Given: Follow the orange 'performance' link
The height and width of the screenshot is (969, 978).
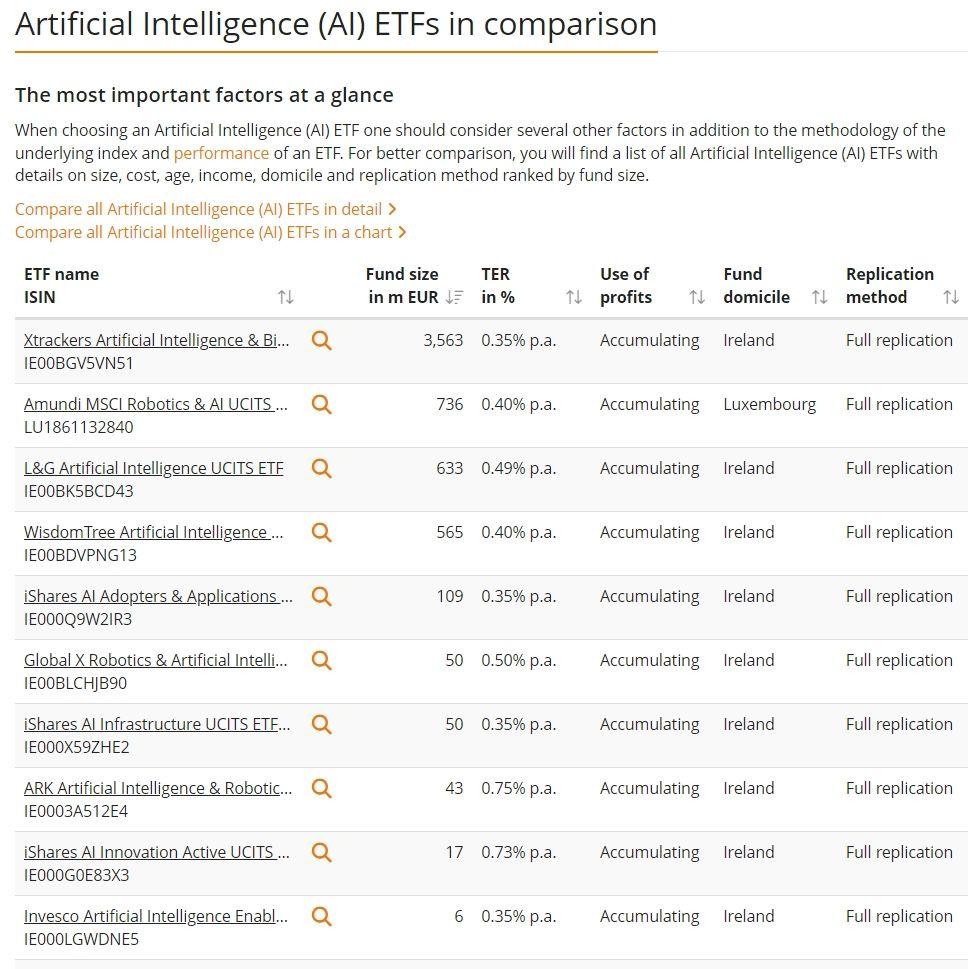Looking at the screenshot, I should click(221, 153).
